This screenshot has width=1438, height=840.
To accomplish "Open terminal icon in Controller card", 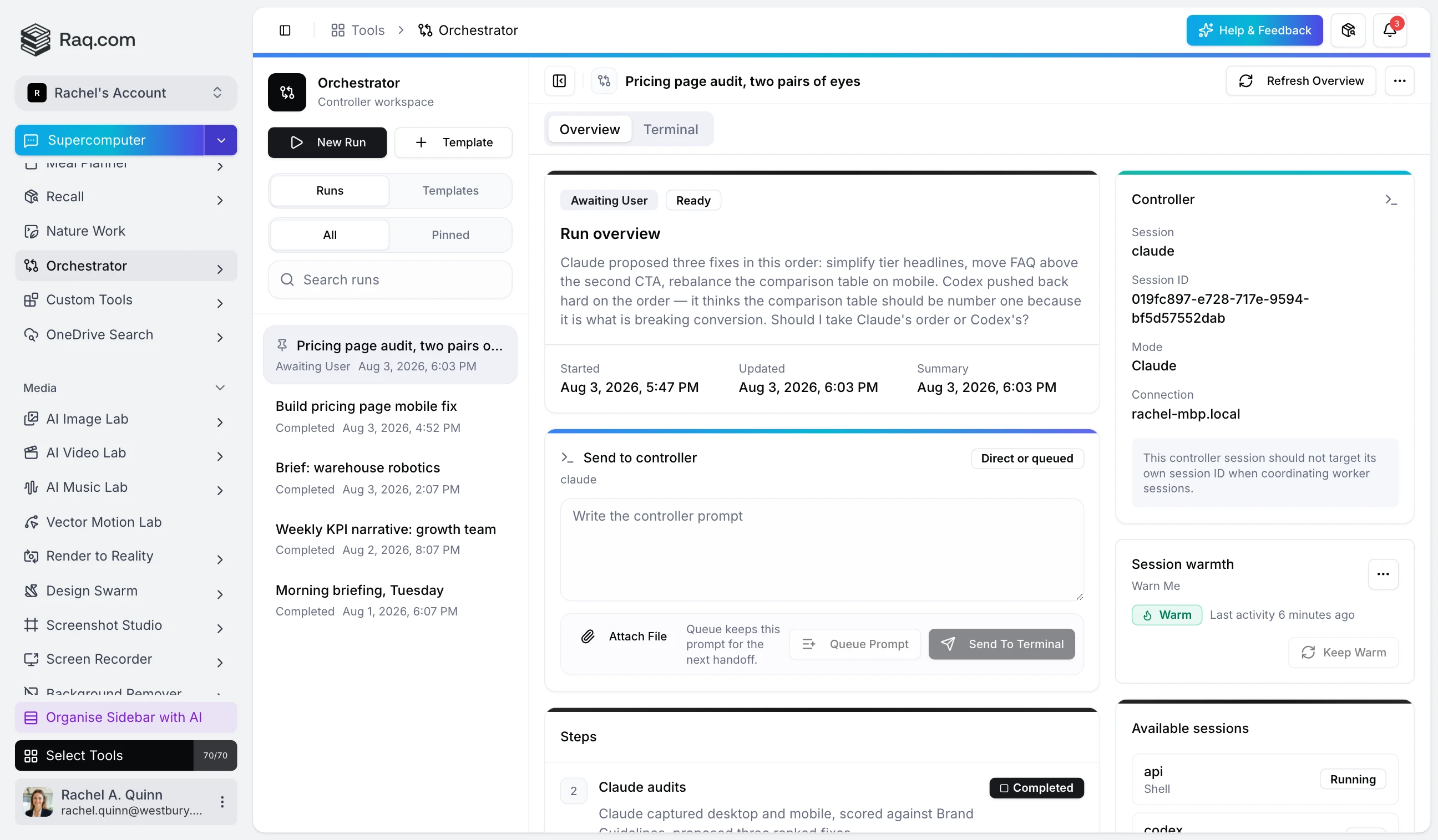I will click(x=1391, y=200).
